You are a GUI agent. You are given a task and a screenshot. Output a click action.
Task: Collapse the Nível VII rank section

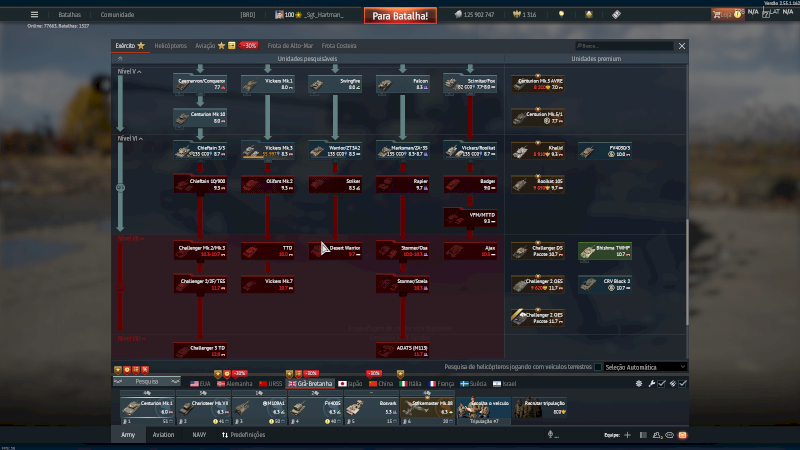tap(131, 238)
